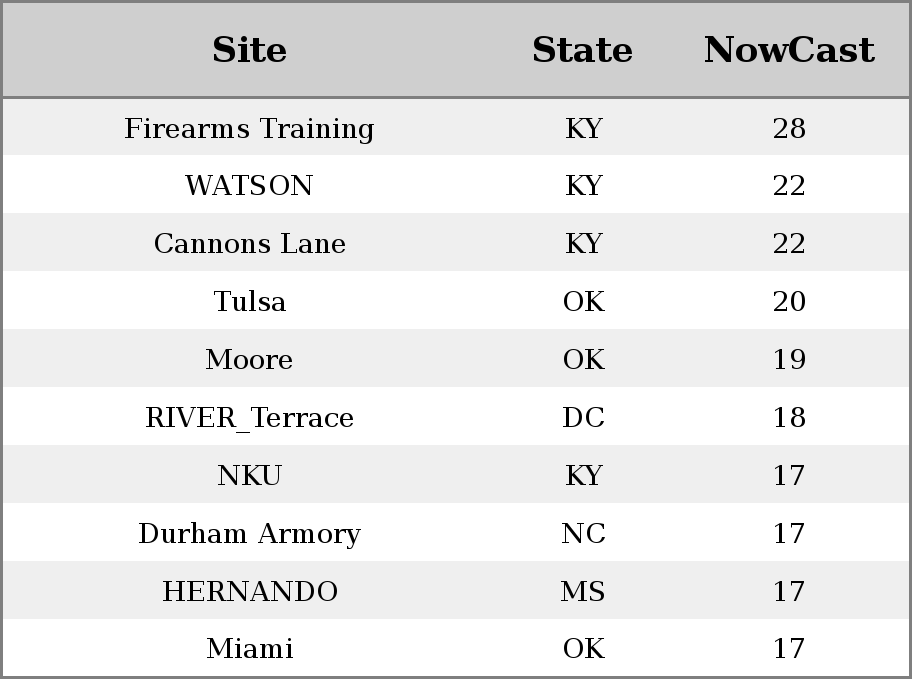Click the MS state cell
The image size is (912, 679).
point(583,591)
